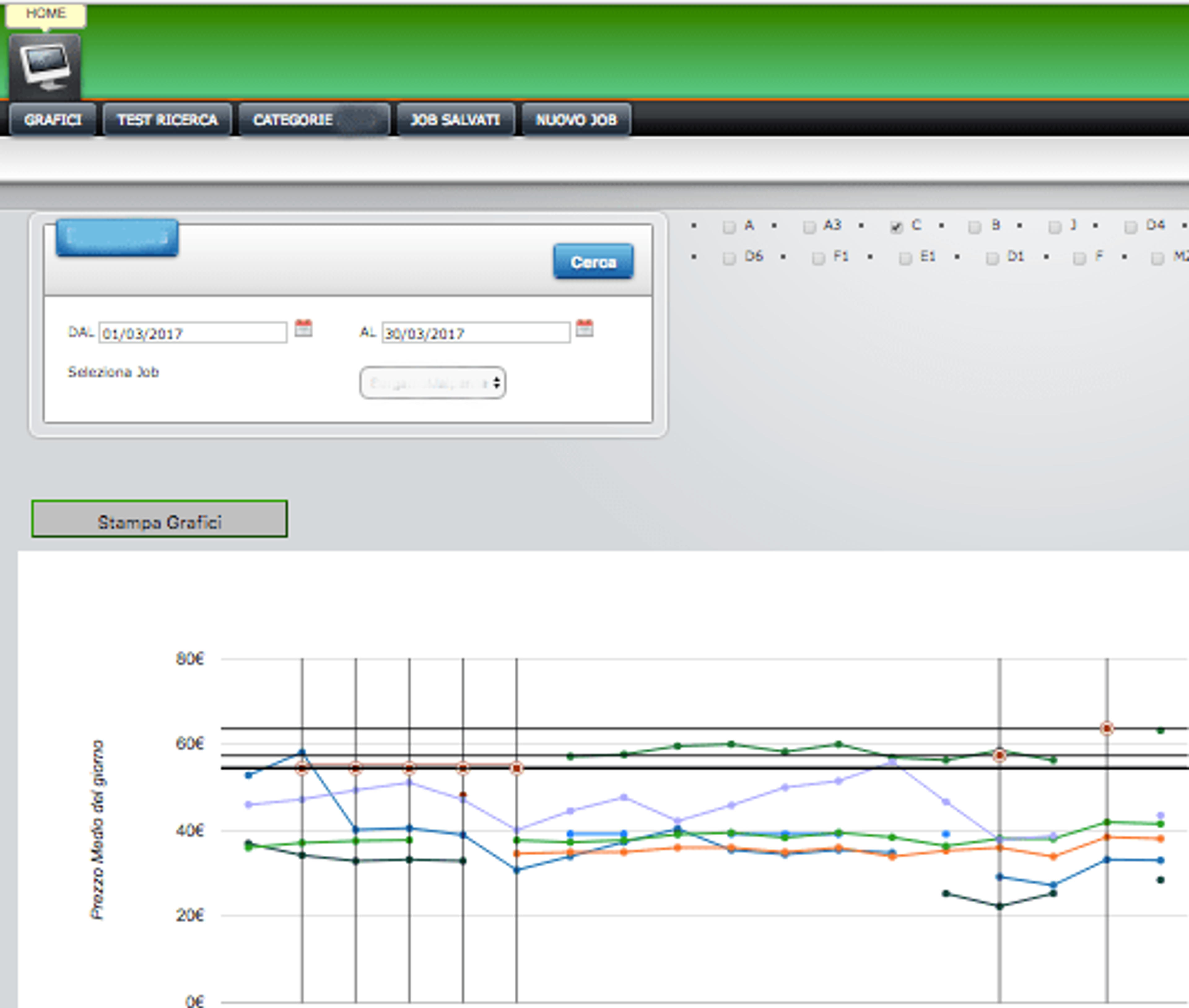
Task: Open the DAL date calendar picker
Action: (303, 328)
